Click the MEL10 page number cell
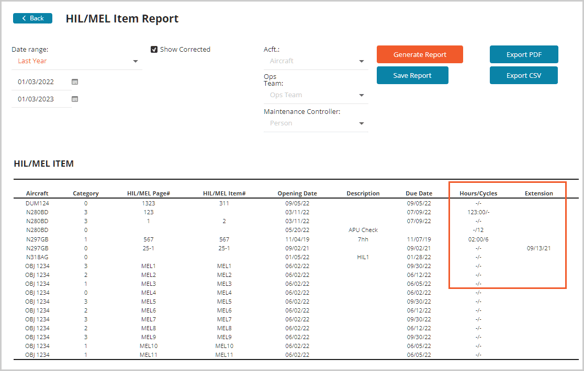The width and height of the screenshot is (584, 371). tap(148, 346)
